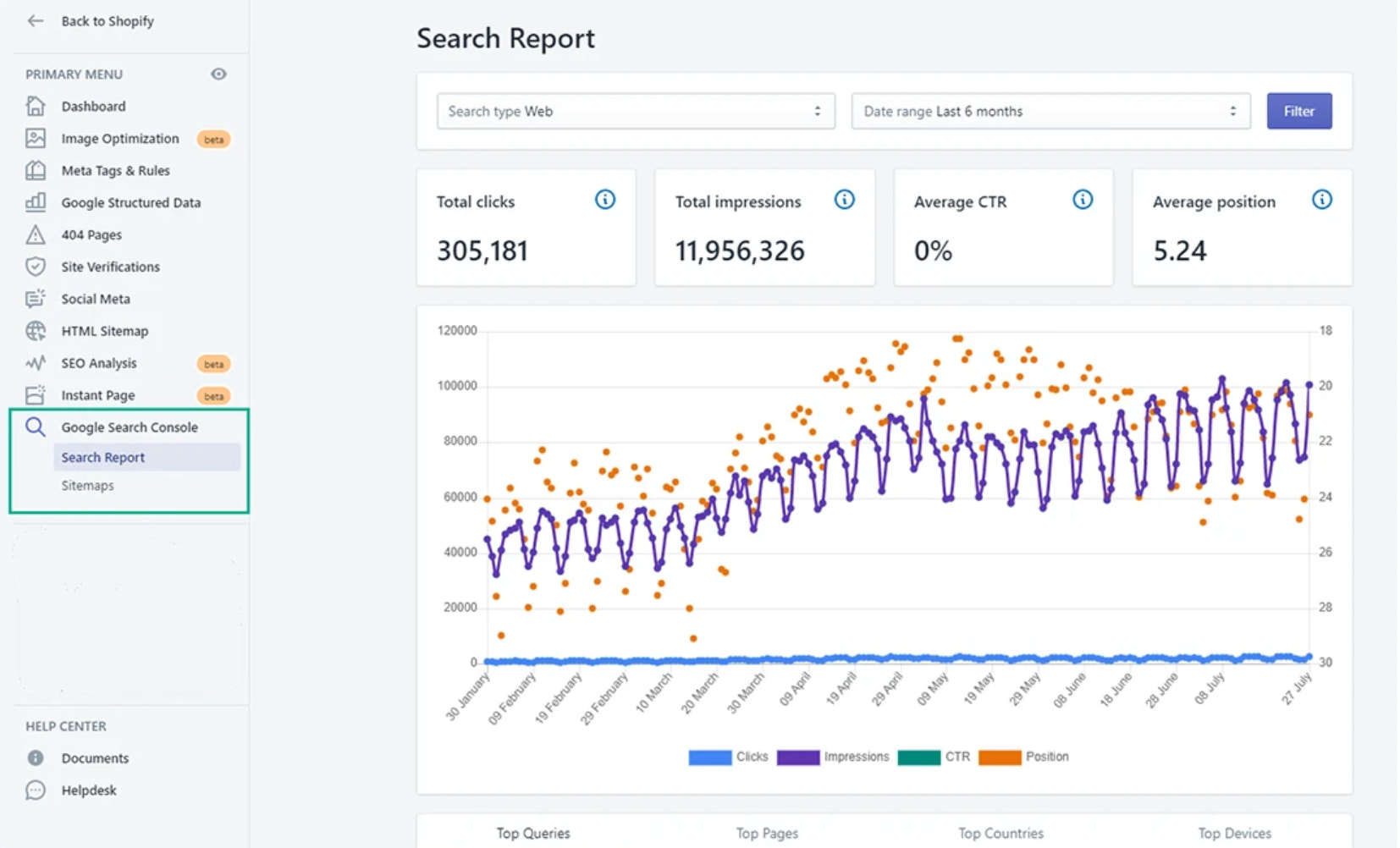Click the Google Search Console magnifier icon
The image size is (1400, 848).
pyautogui.click(x=36, y=427)
